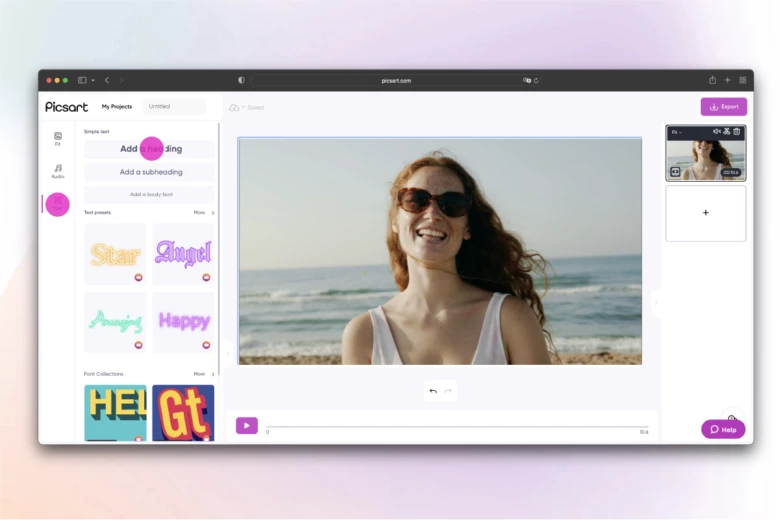Click the Picsart logo
This screenshot has width=780, height=520.
pyautogui.click(x=66, y=106)
